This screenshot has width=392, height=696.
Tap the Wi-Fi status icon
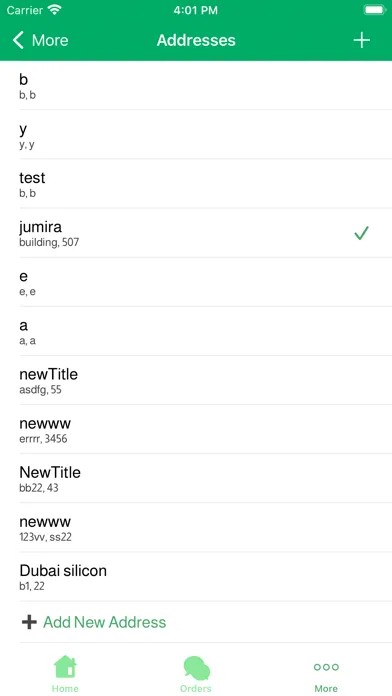pyautogui.click(x=55, y=10)
